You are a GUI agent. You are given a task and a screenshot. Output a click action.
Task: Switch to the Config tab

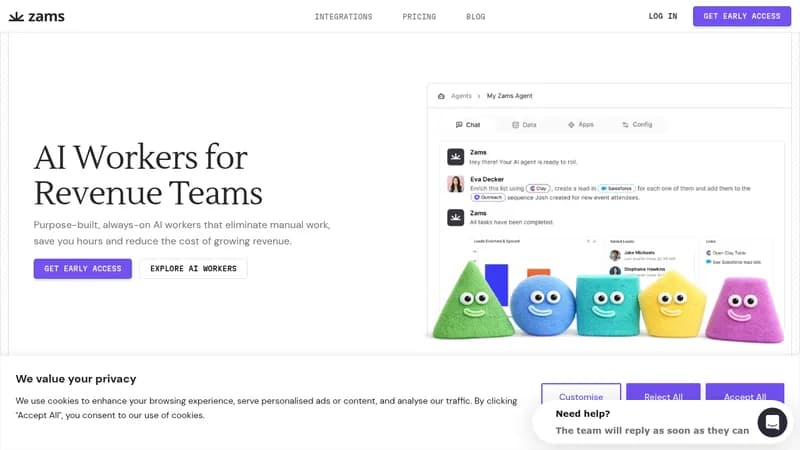pyautogui.click(x=637, y=124)
